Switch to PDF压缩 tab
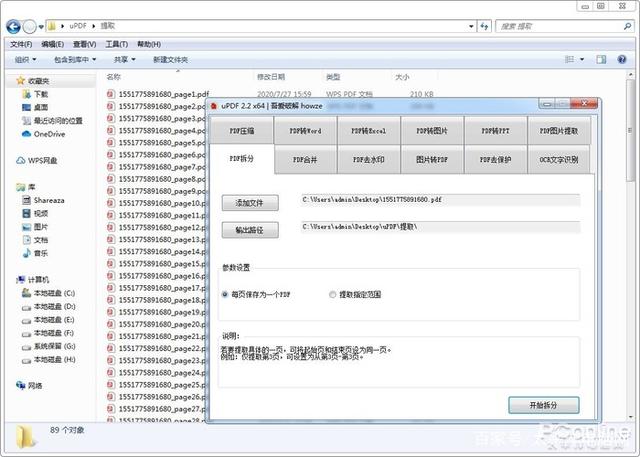The image size is (640, 457). 242,131
